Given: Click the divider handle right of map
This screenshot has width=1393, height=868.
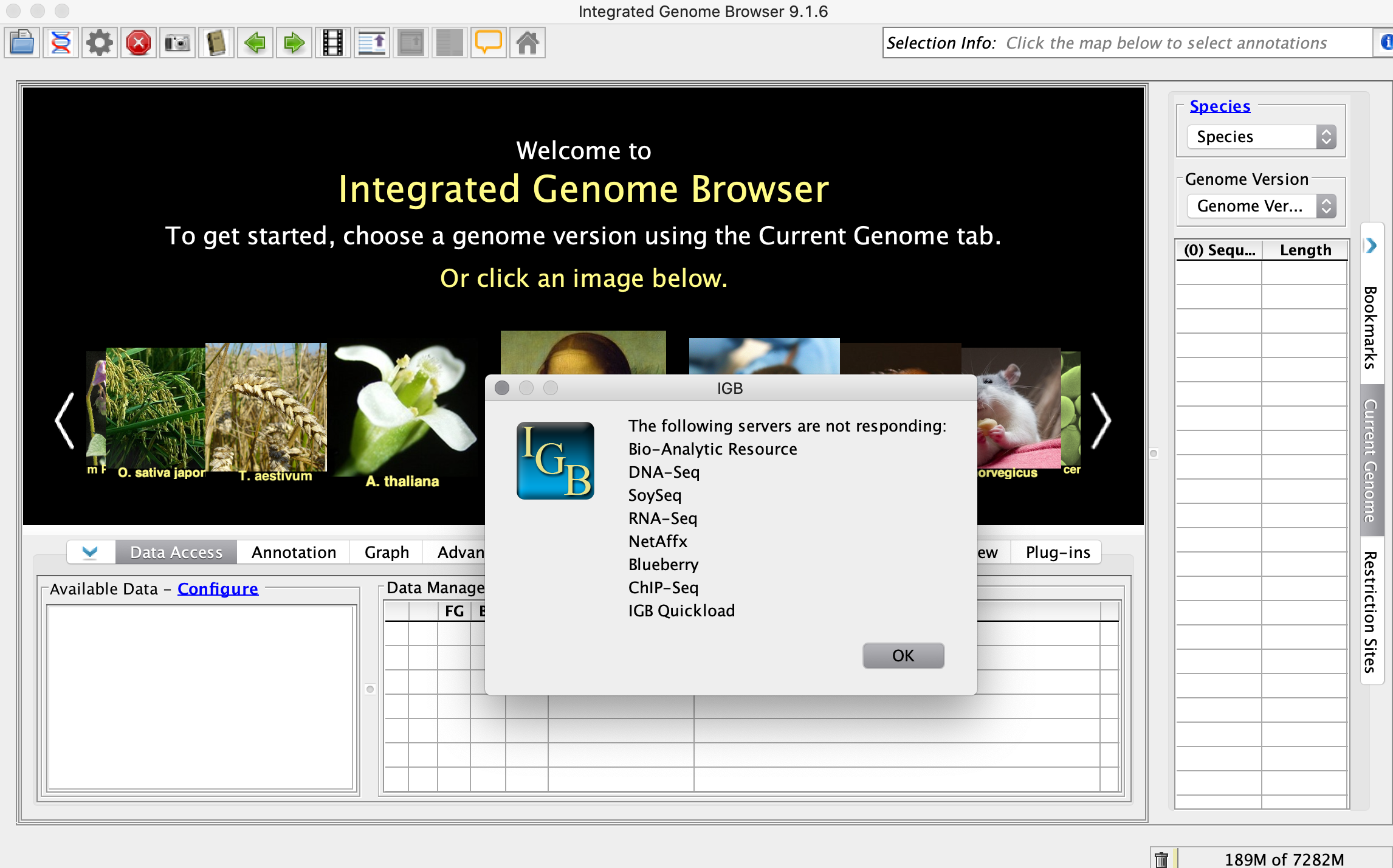Looking at the screenshot, I should 1154,453.
